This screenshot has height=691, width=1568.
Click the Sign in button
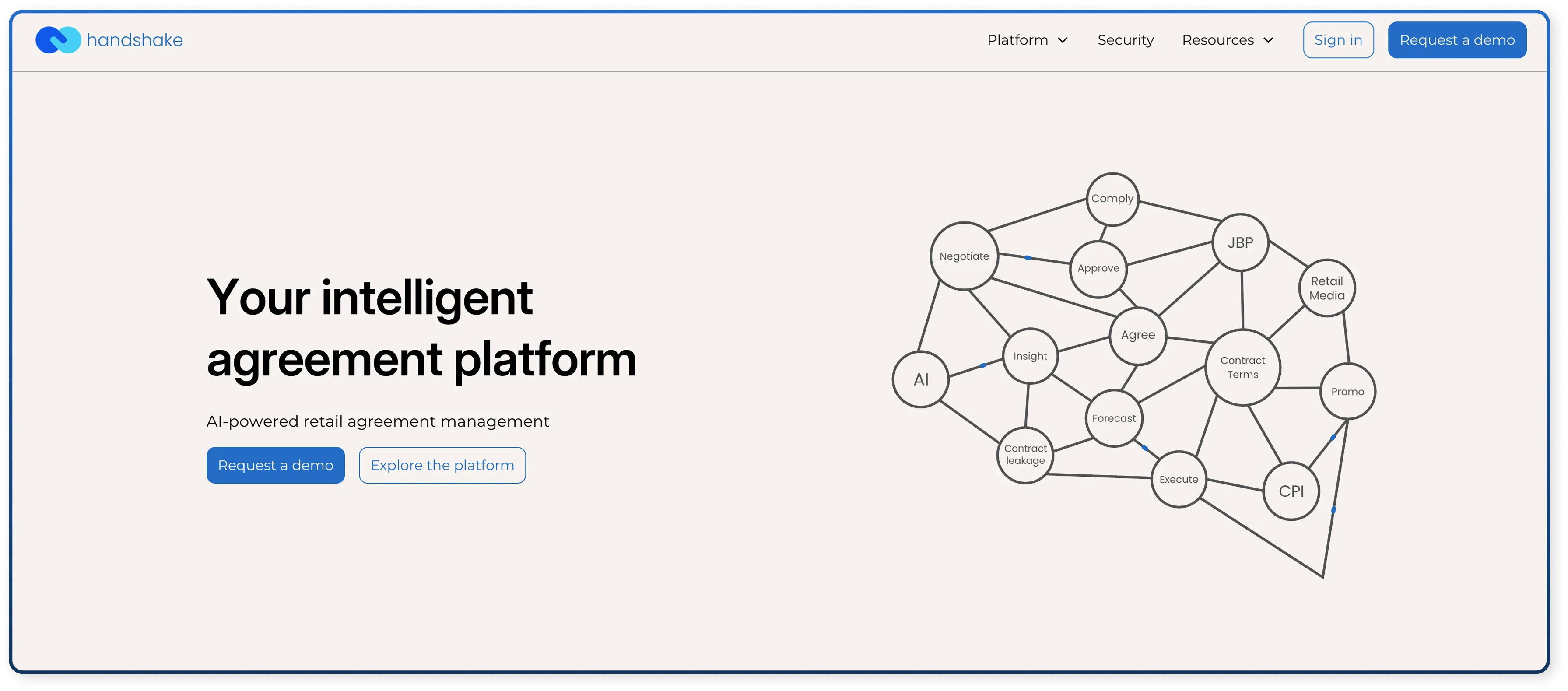[x=1338, y=40]
